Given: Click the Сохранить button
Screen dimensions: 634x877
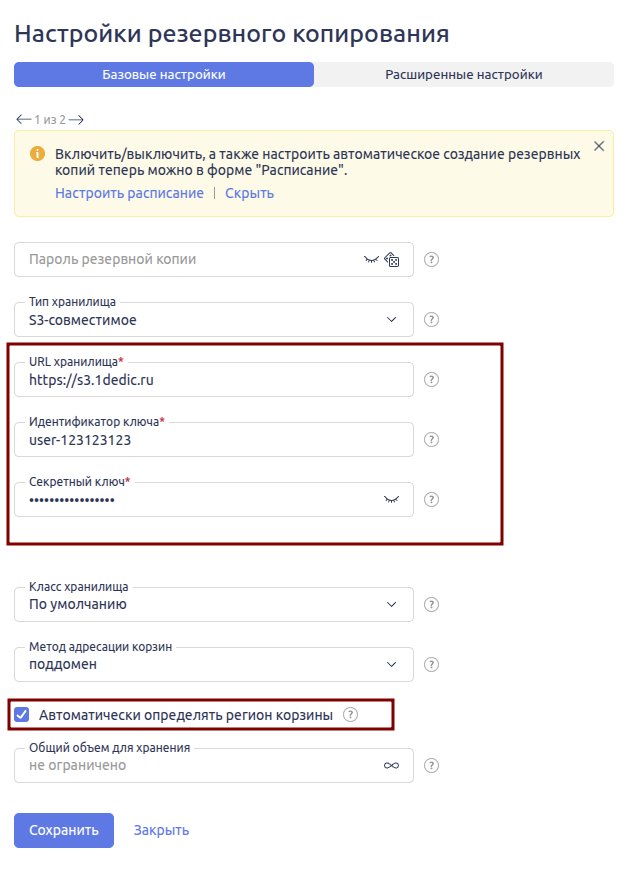Looking at the screenshot, I should click(x=64, y=830).
